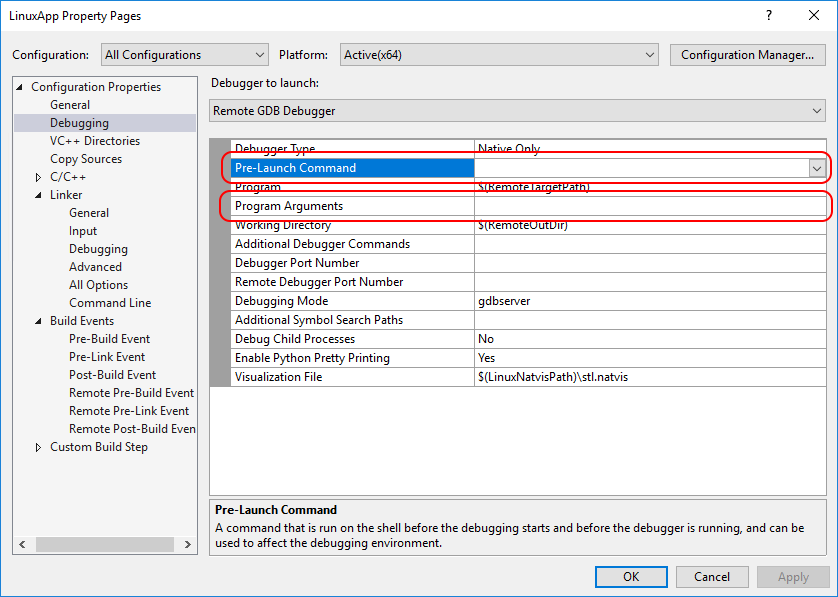Select the Pre-Build Event page
This screenshot has width=838, height=597.
(x=109, y=339)
